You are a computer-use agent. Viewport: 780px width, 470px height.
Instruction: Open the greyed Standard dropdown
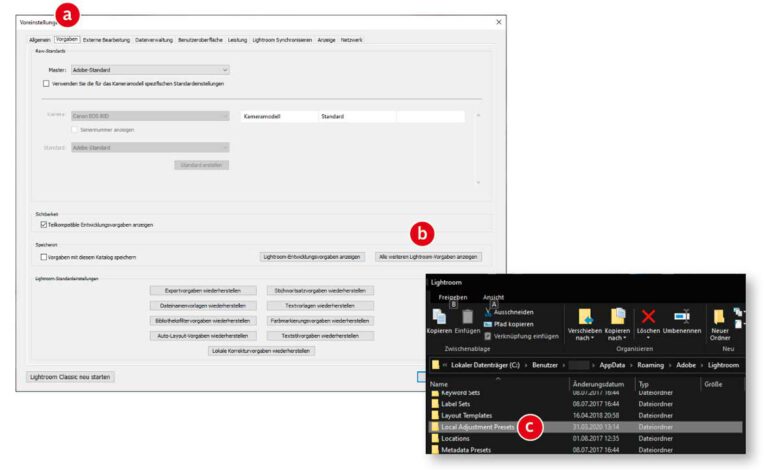click(x=150, y=148)
